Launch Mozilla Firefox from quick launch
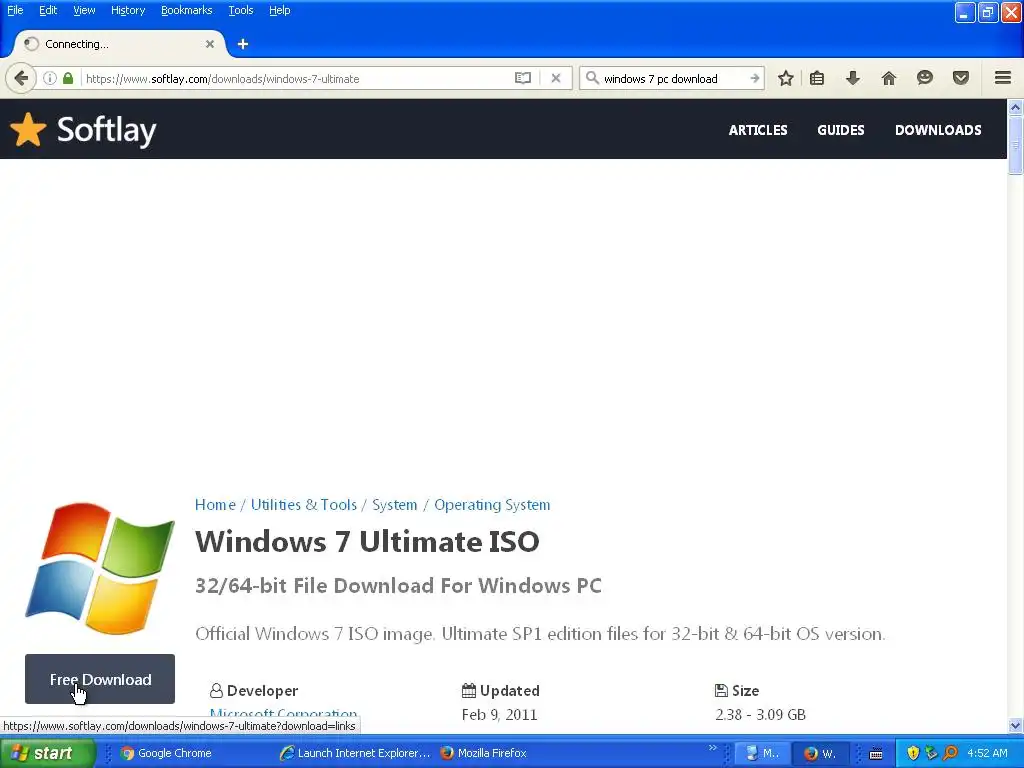This screenshot has width=1024, height=768. (x=483, y=753)
